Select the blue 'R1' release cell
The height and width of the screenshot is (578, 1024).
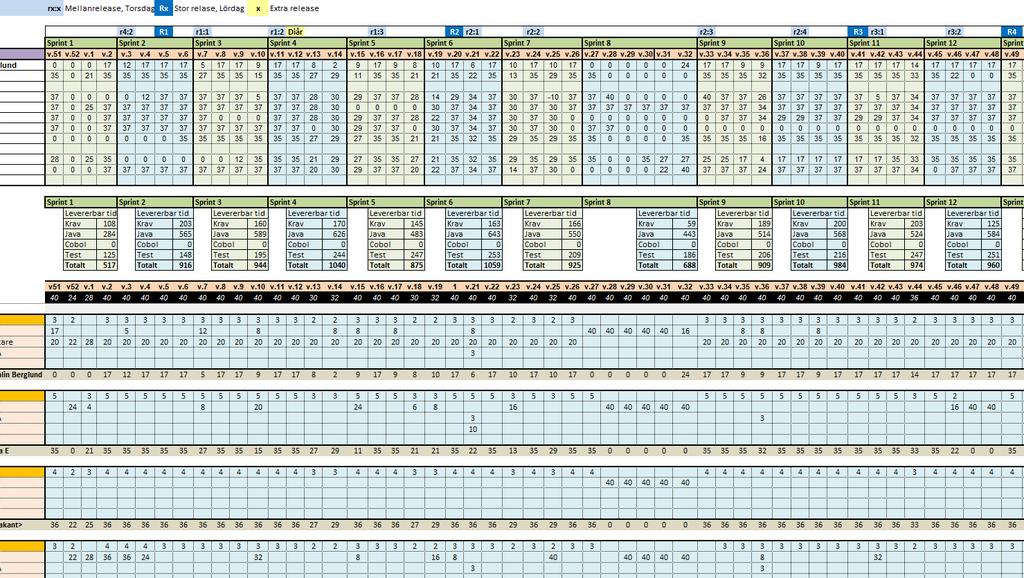[x=164, y=31]
